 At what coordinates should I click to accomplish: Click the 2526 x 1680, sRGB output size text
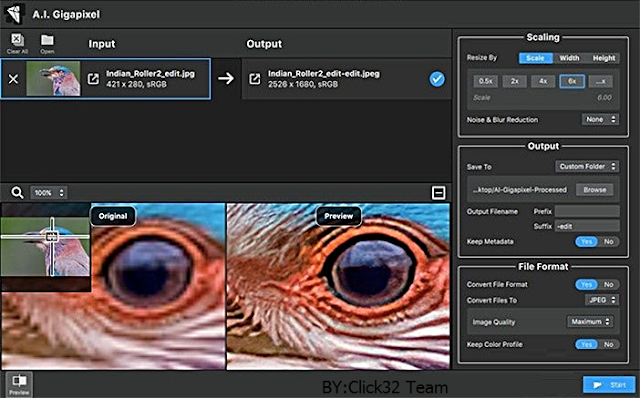[303, 84]
